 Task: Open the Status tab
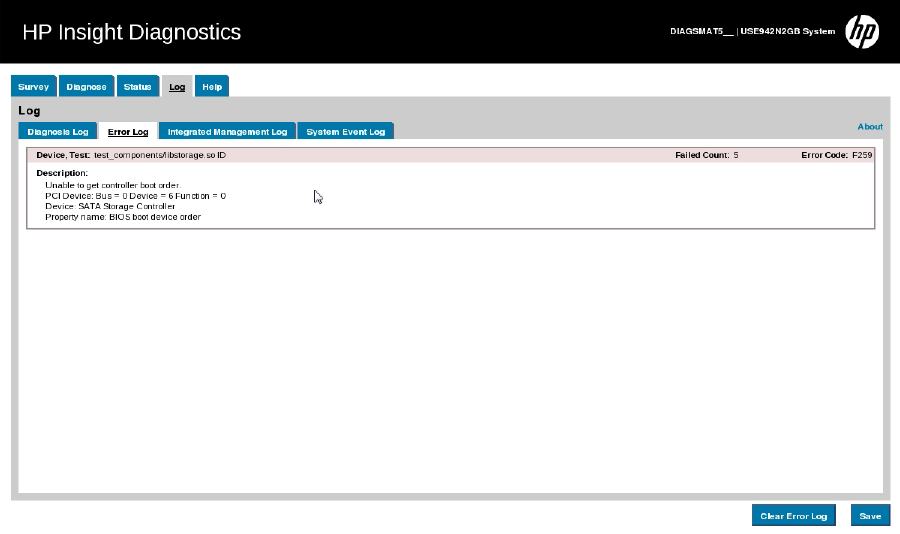click(x=138, y=87)
